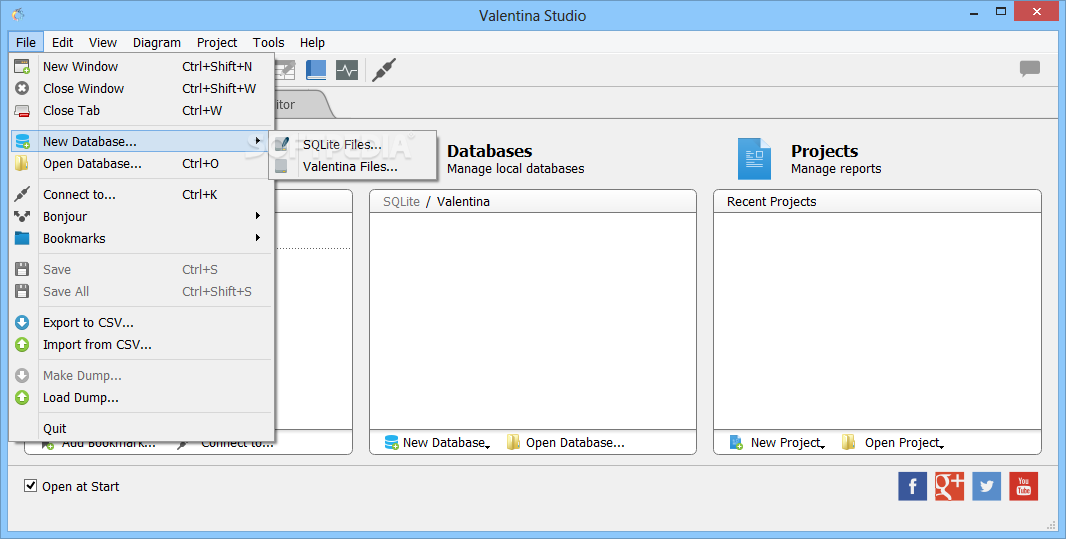This screenshot has height=539, width=1066.
Task: Choose Import from CSV... menu entry
Action: pyautogui.click(x=142, y=345)
